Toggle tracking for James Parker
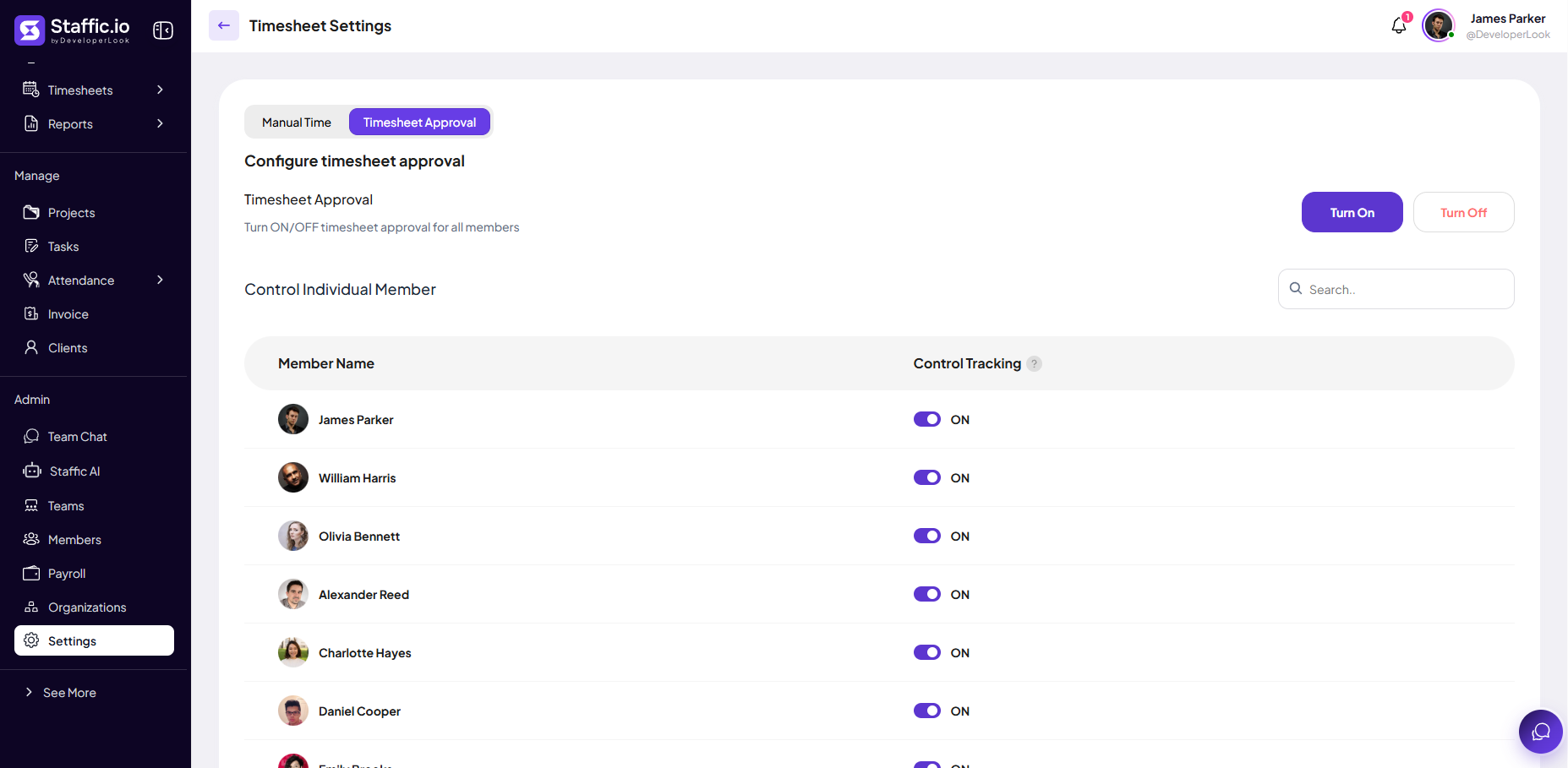 (927, 419)
